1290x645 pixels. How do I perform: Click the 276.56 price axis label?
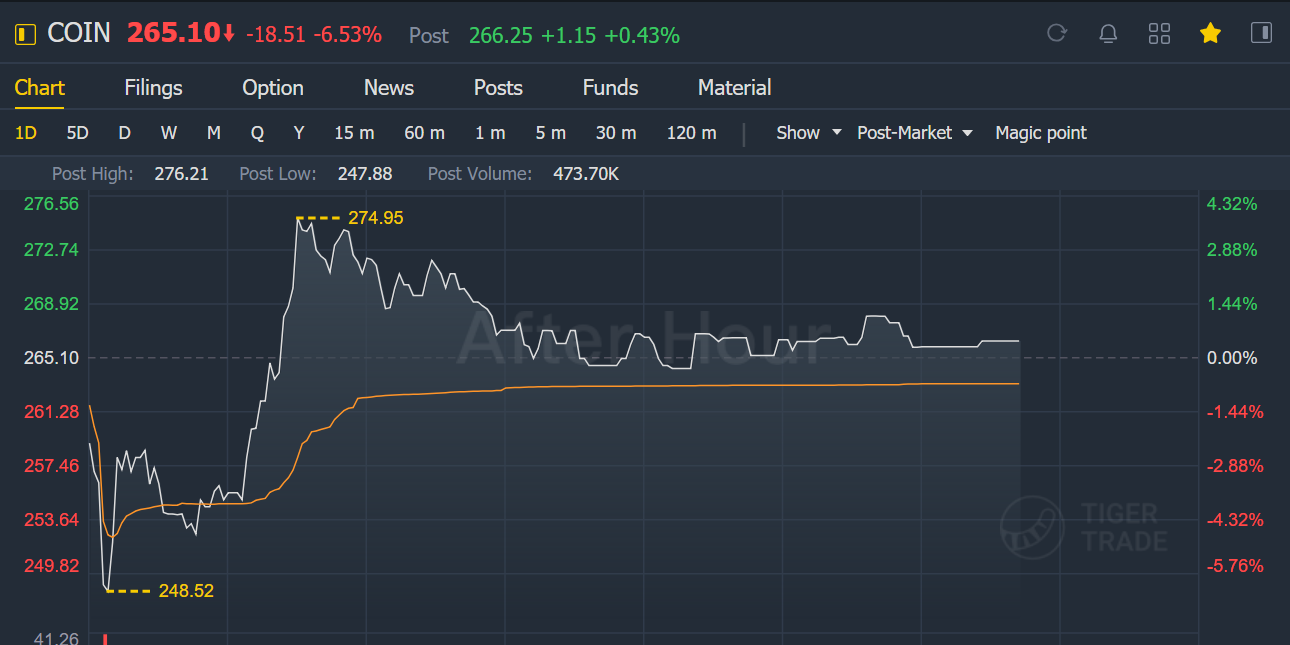click(51, 204)
